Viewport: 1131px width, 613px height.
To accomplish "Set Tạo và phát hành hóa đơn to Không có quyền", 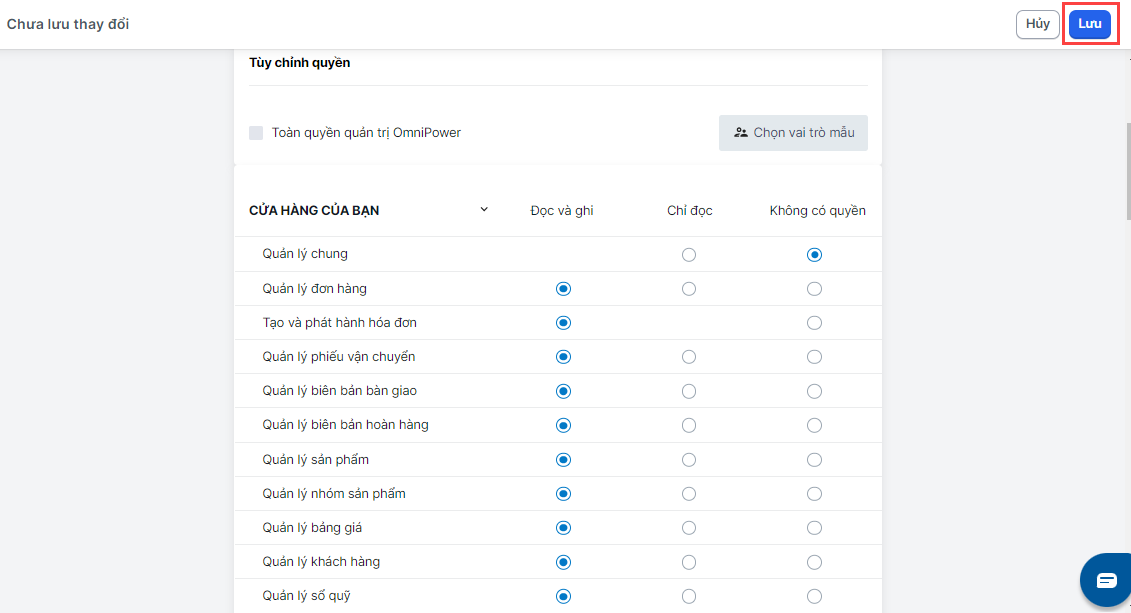I will tap(815, 323).
